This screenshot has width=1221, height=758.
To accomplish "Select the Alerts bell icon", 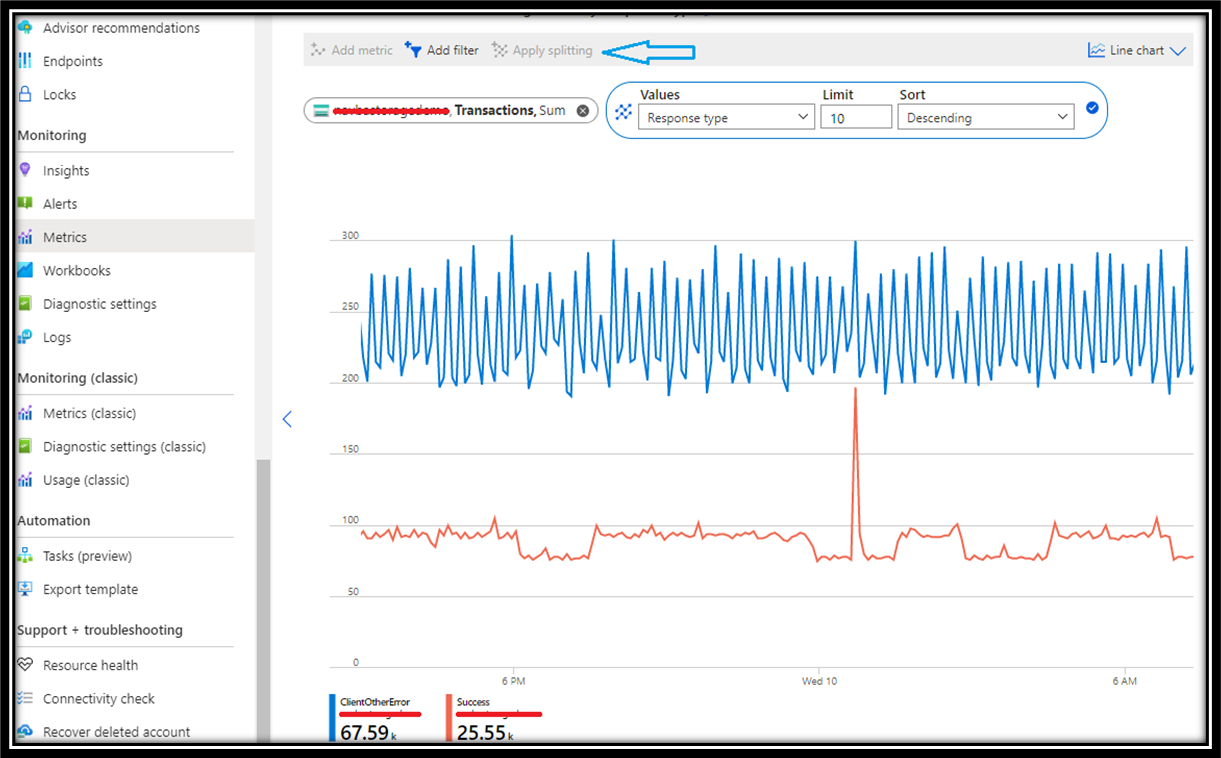I will 23,203.
